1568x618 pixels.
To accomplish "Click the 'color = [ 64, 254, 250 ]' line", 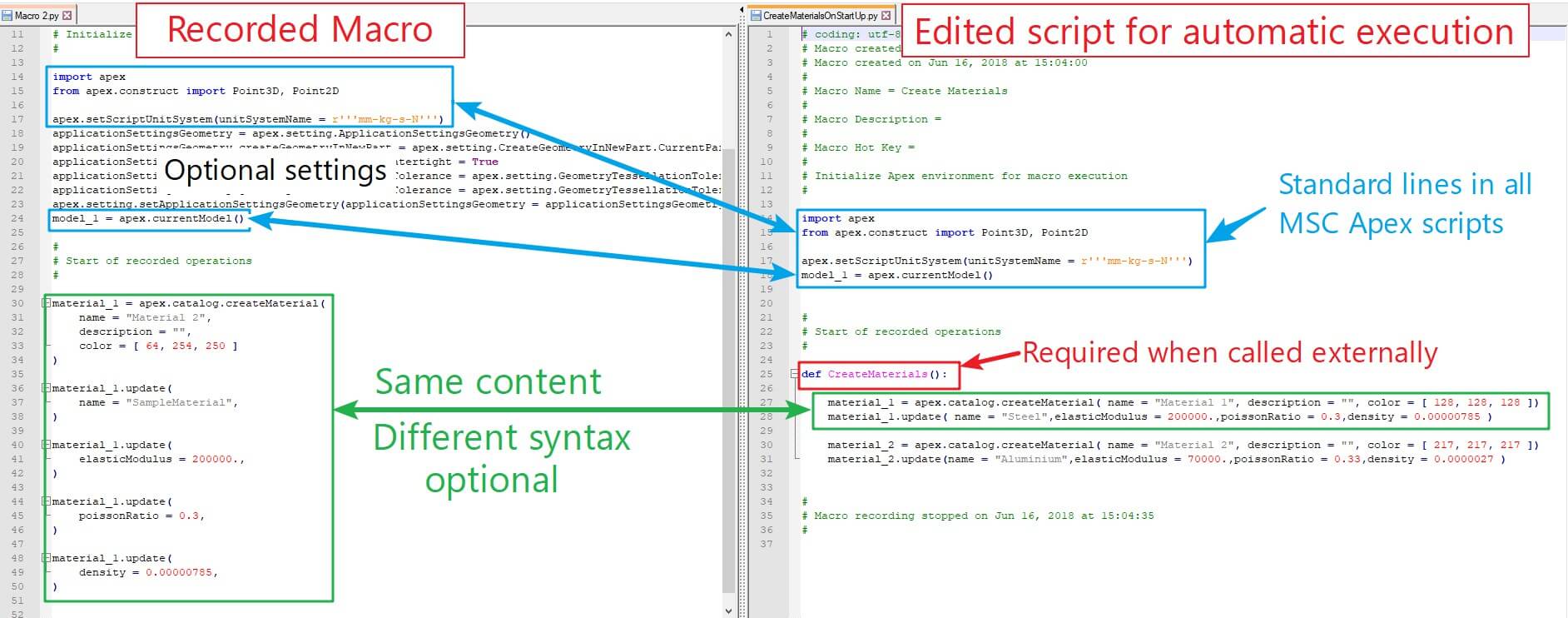I will tap(158, 346).
